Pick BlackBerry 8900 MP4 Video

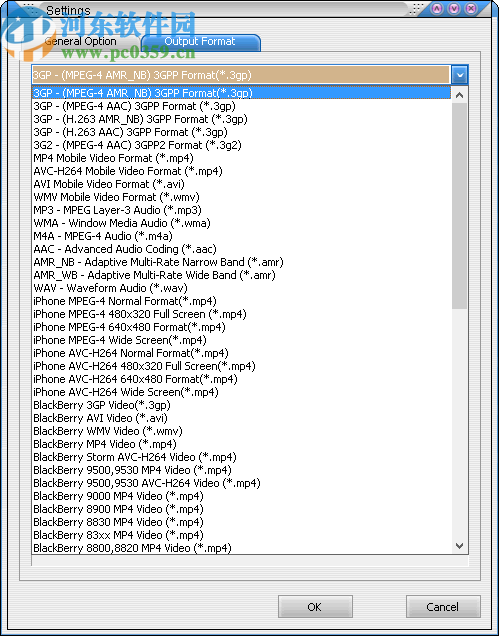241,509
